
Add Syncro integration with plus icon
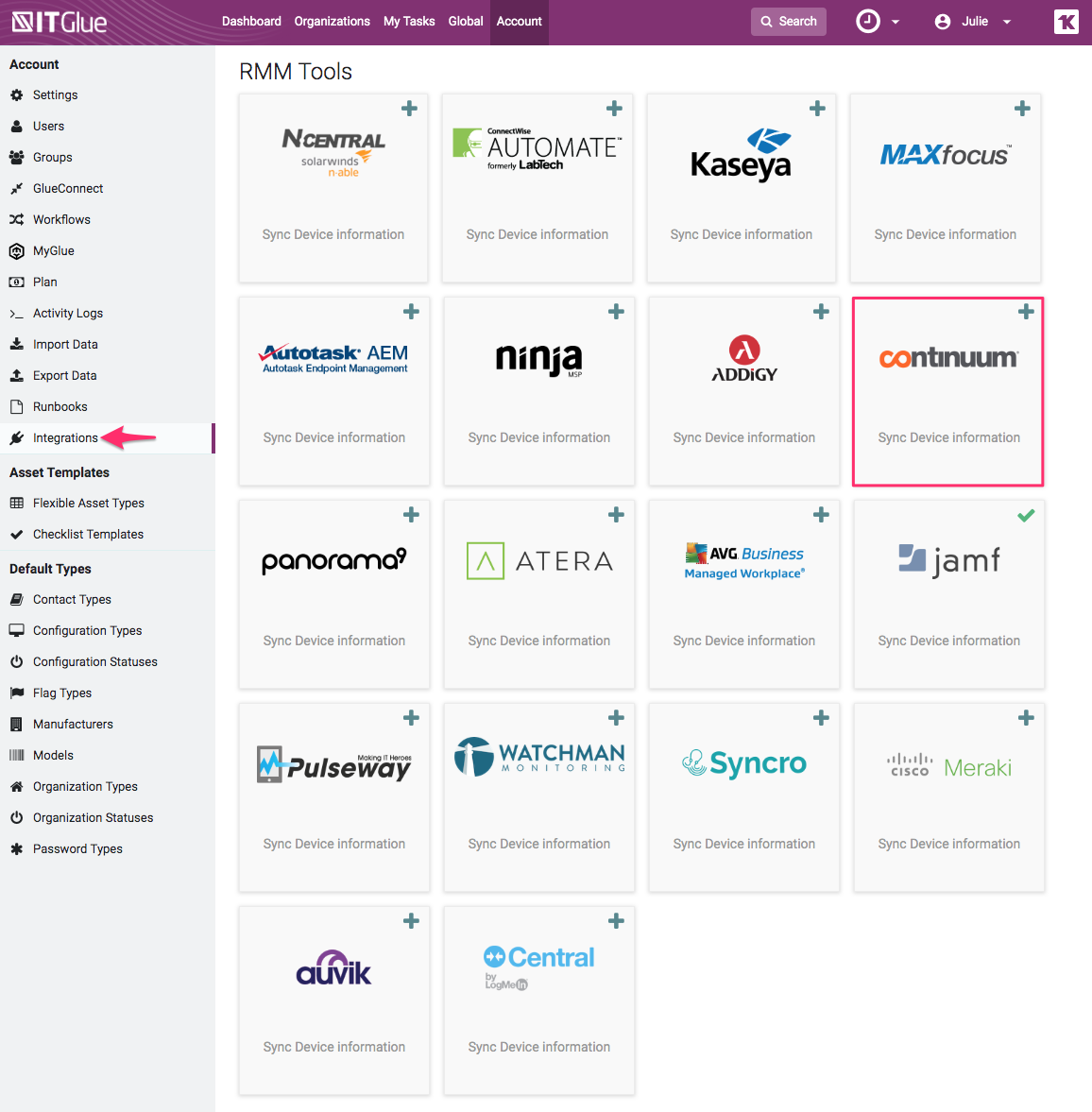pos(821,718)
